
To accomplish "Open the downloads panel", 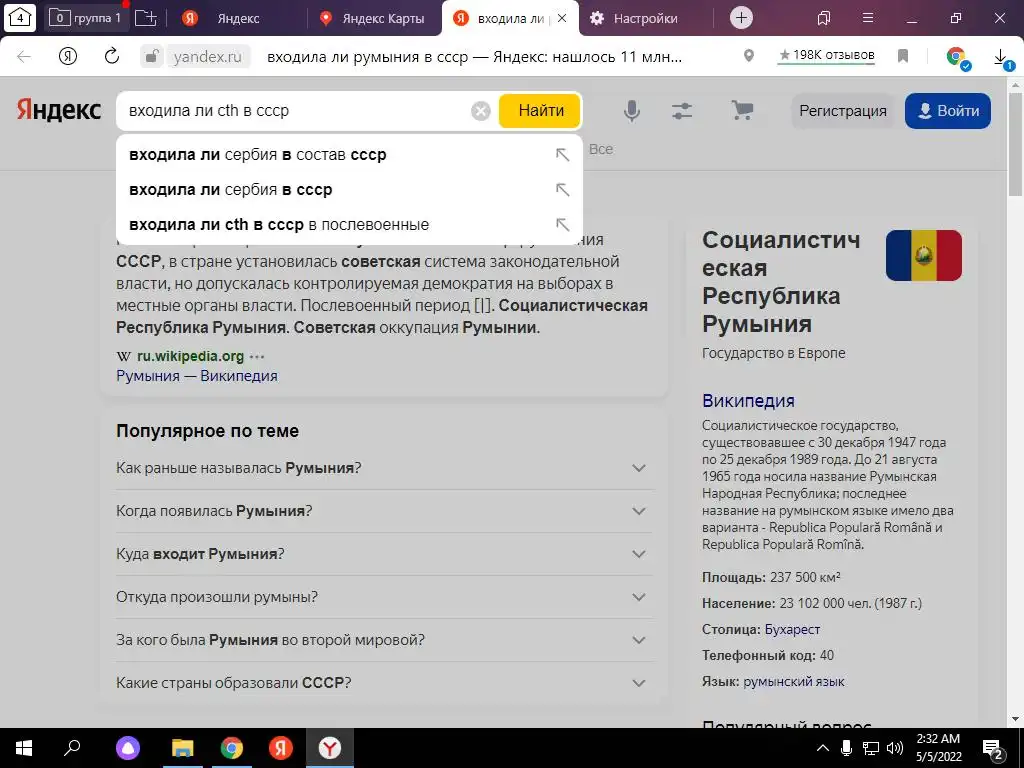I will point(1002,59).
